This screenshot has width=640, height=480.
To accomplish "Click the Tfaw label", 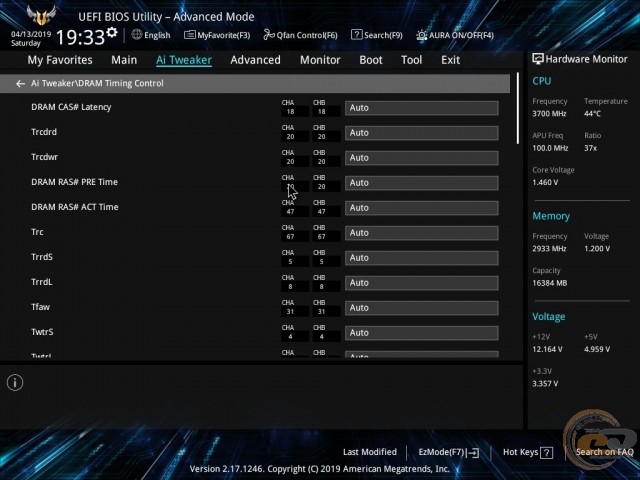I will pos(40,307).
